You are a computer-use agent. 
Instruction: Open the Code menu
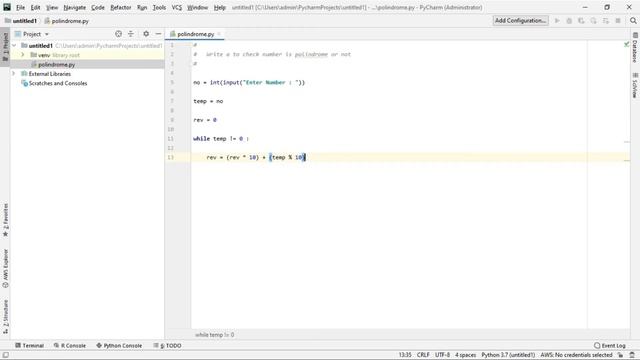[98, 7]
